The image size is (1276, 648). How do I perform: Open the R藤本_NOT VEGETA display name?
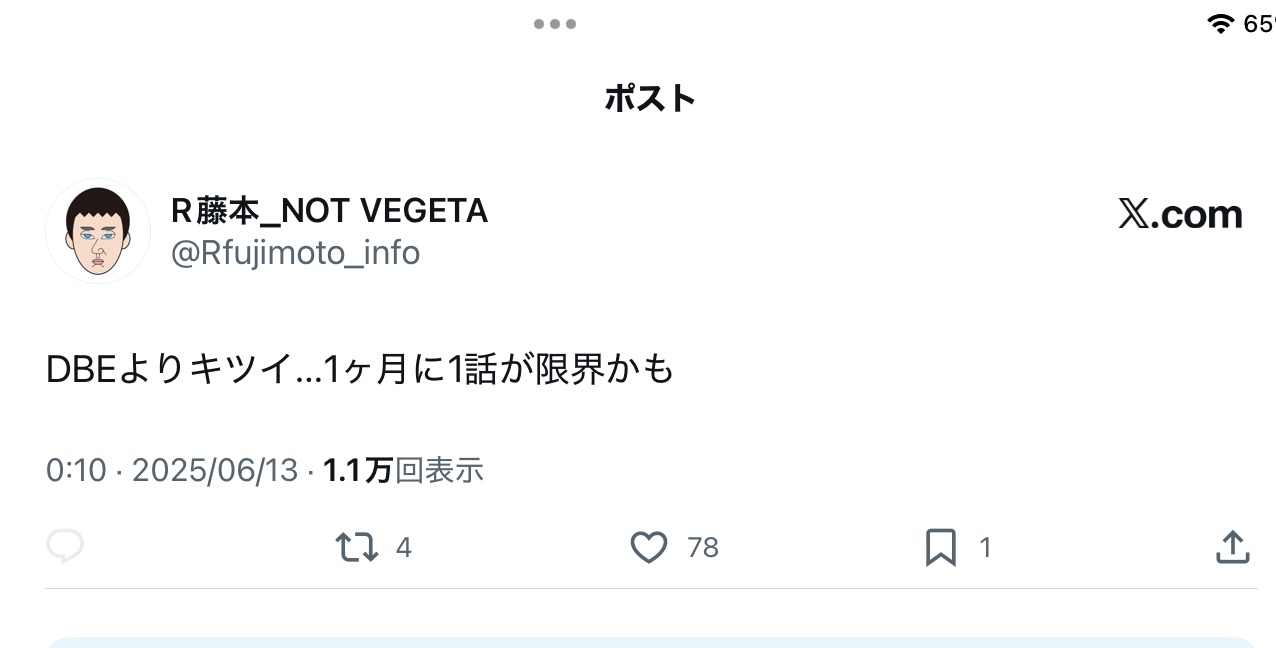tap(330, 211)
